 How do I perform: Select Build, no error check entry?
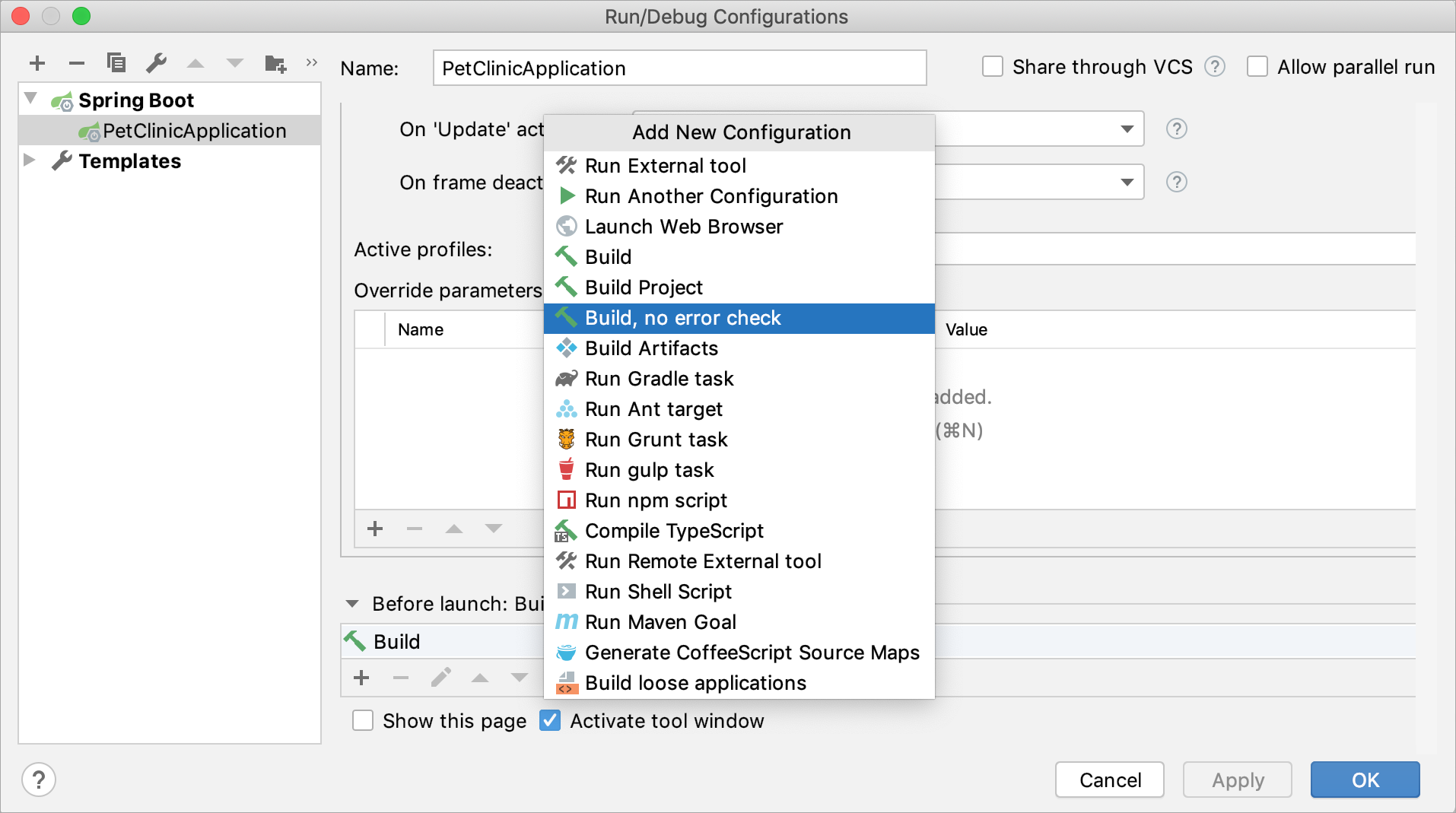click(739, 318)
